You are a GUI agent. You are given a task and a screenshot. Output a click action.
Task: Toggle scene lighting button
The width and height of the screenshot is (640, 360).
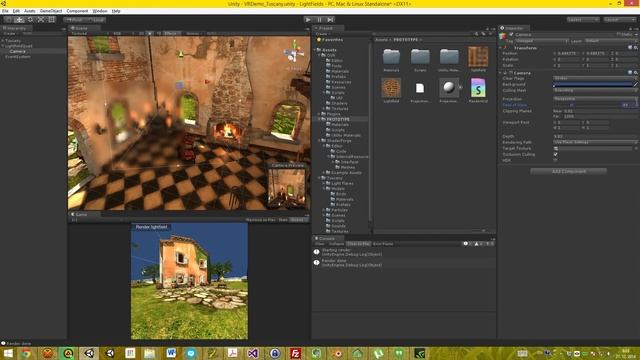(150, 33)
